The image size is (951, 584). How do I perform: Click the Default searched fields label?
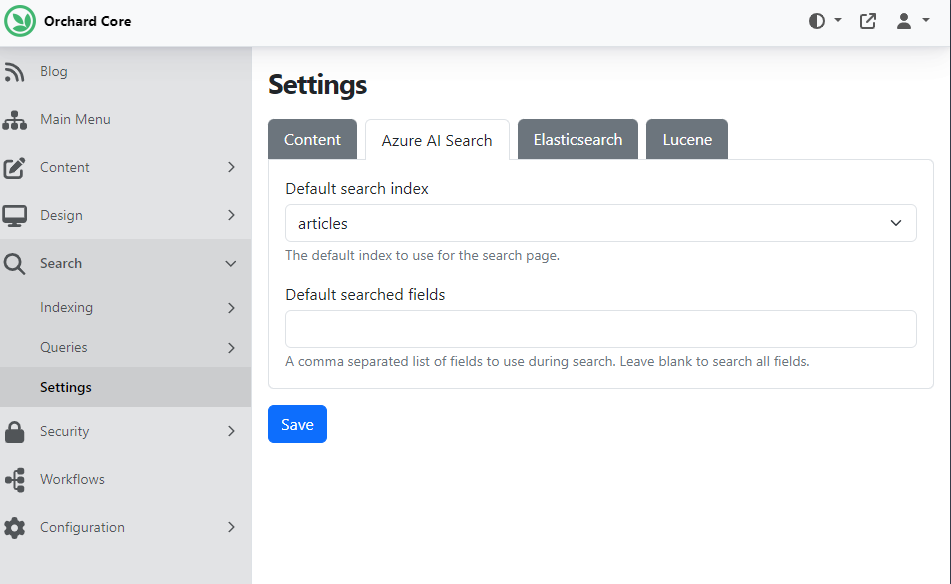(x=365, y=294)
